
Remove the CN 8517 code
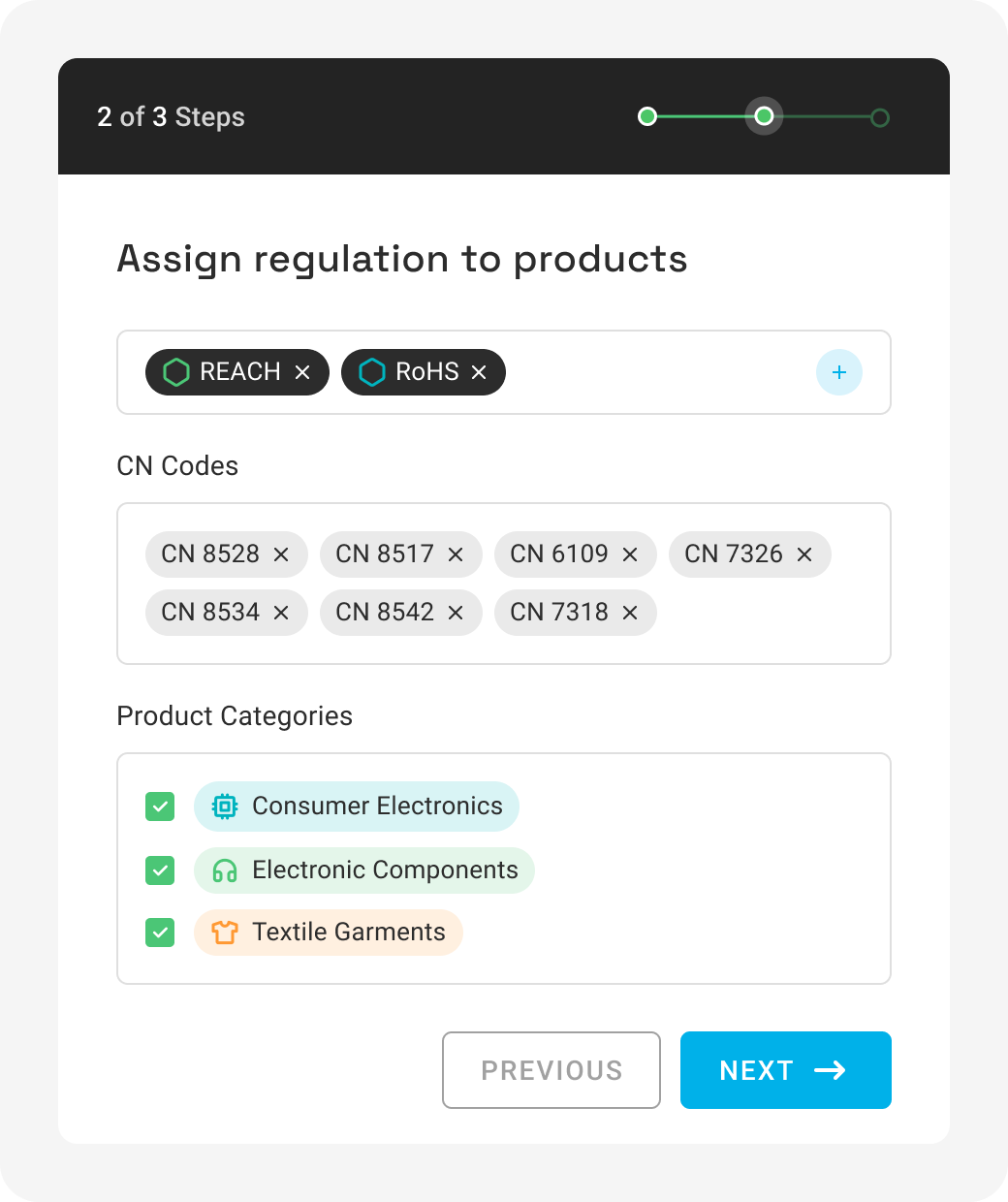(456, 554)
